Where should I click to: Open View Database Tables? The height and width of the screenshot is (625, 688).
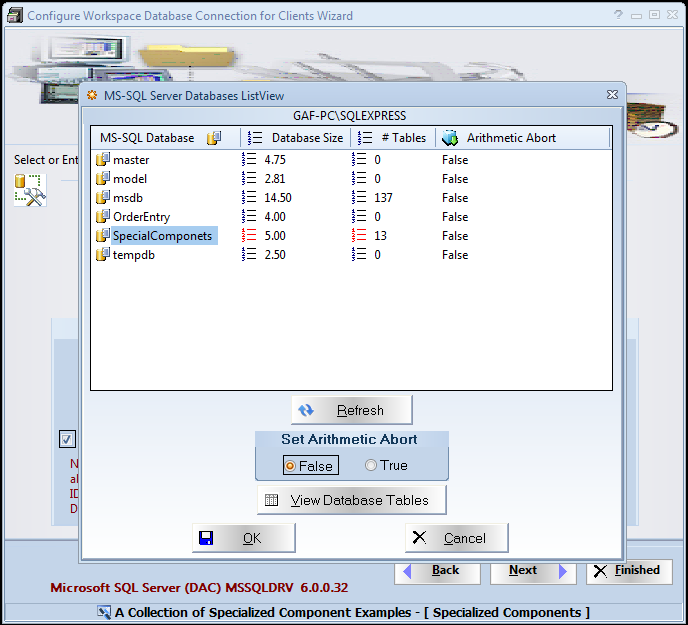(x=351, y=500)
